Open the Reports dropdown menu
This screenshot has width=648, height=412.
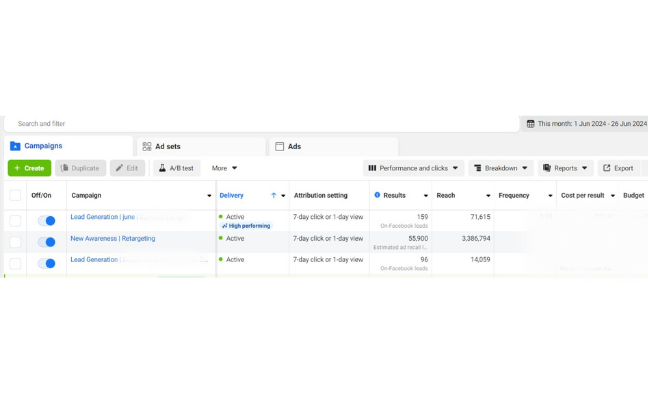point(566,168)
